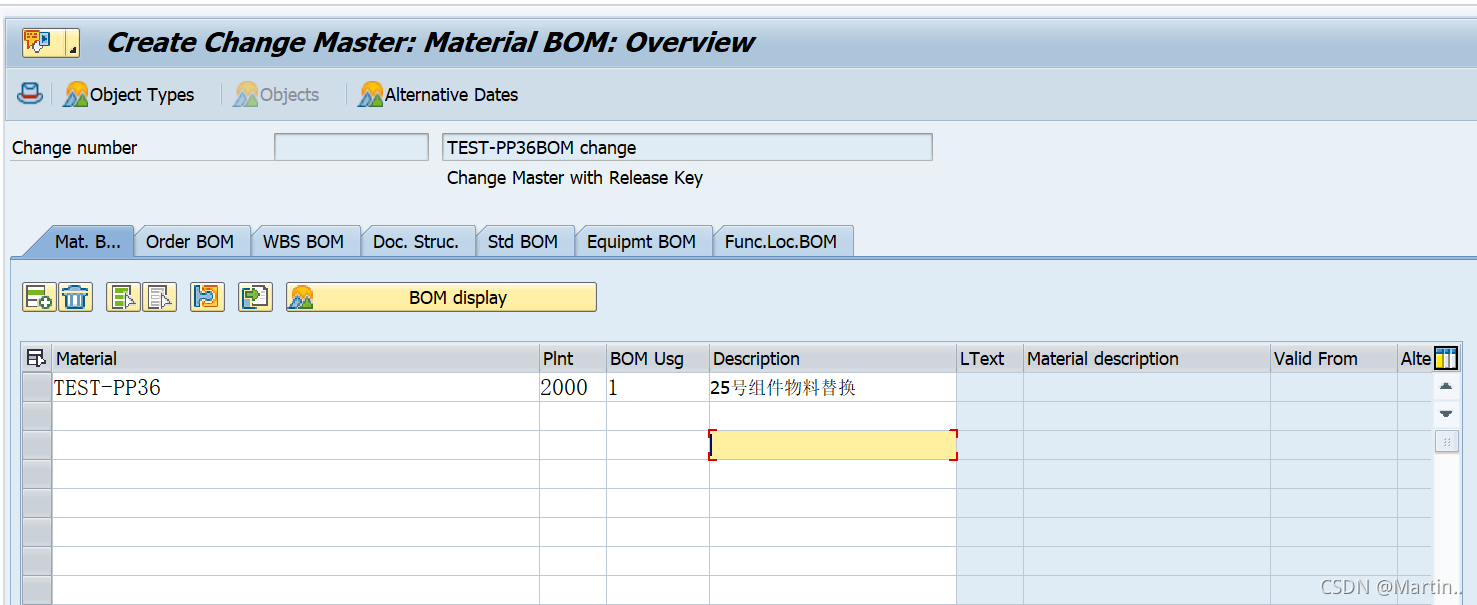This screenshot has height=605, width=1477.
Task: Click the Valid From column header
Action: coord(1334,358)
